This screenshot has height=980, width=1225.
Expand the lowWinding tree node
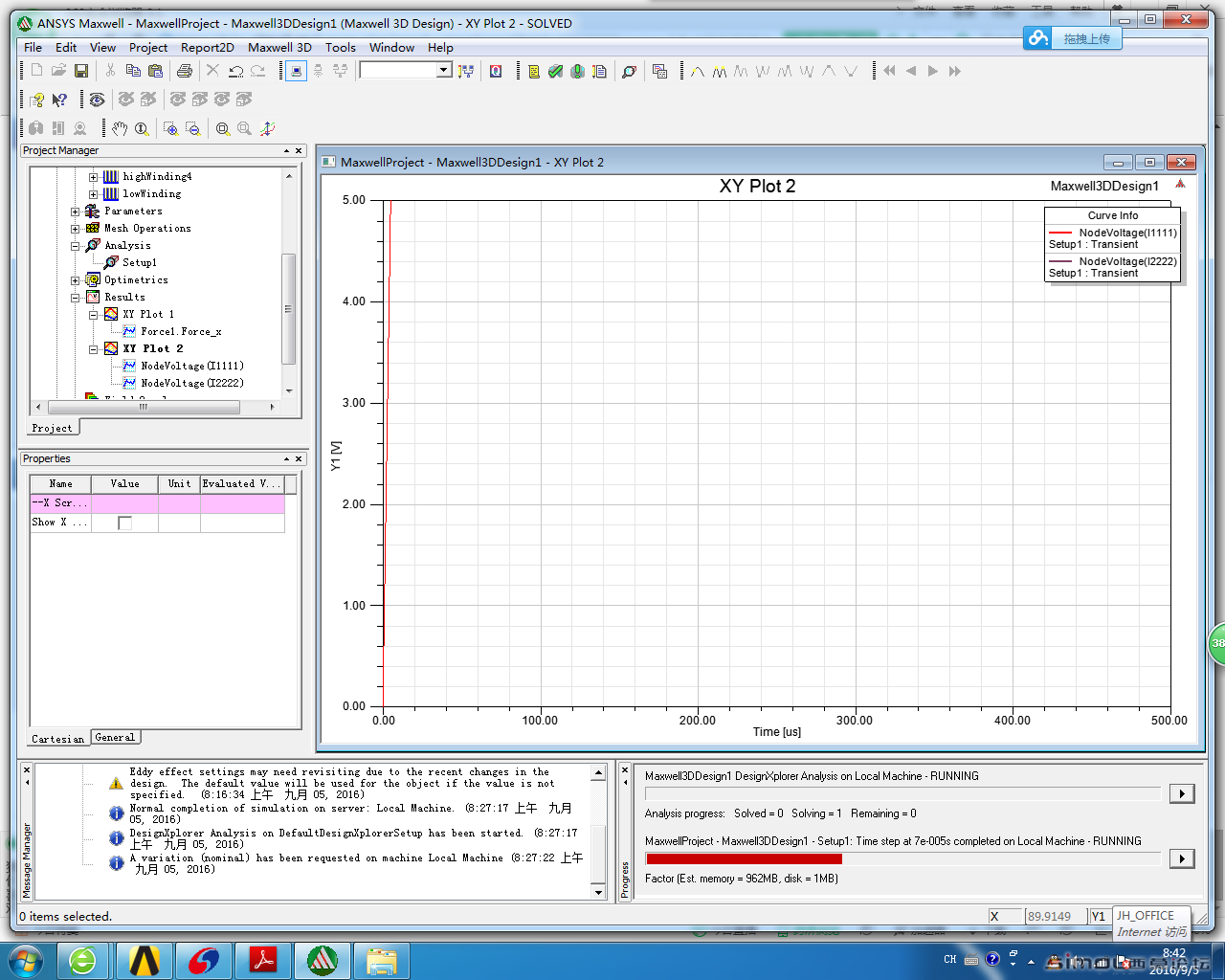click(94, 194)
